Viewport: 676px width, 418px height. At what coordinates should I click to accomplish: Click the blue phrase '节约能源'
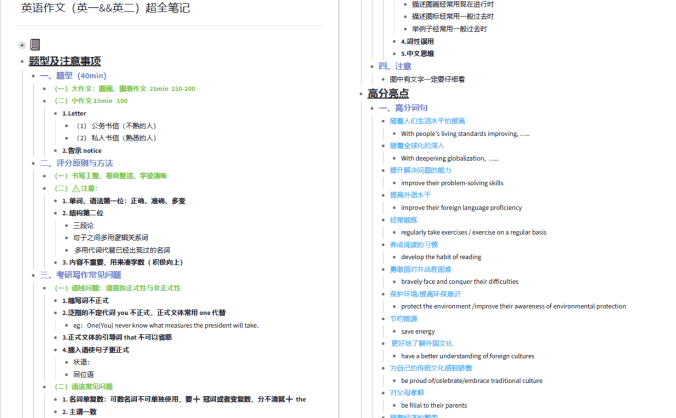404,319
